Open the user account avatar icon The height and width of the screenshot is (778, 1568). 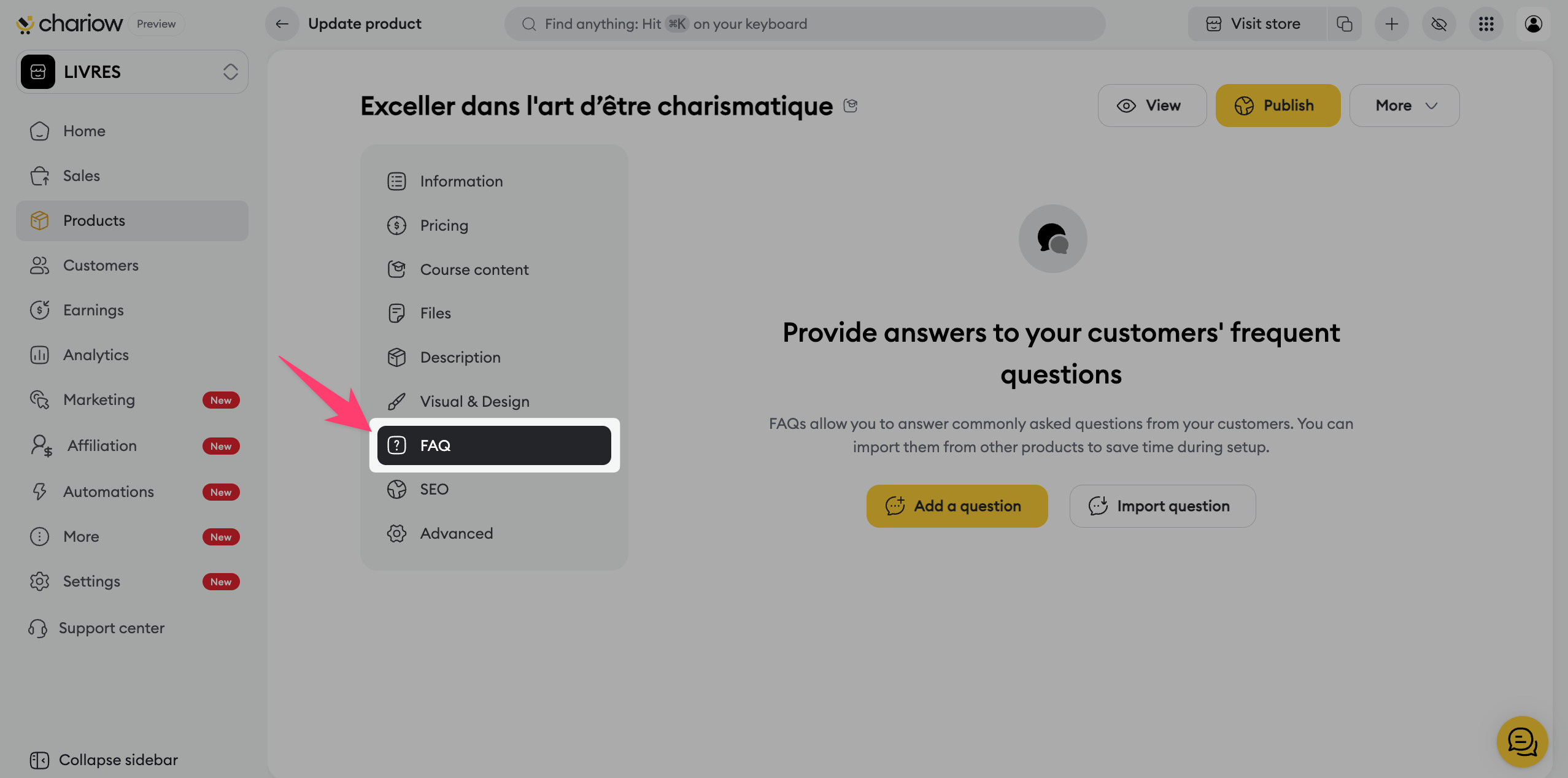tap(1533, 24)
